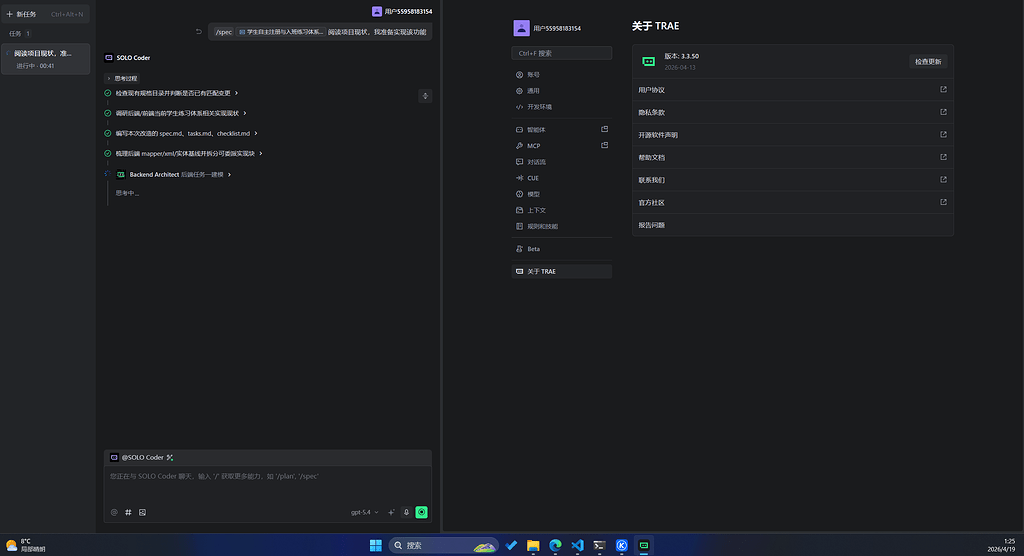
Task: Expand step 检查现有规格目录并判断是否已有匹配变更
Action: pyautogui.click(x=176, y=93)
